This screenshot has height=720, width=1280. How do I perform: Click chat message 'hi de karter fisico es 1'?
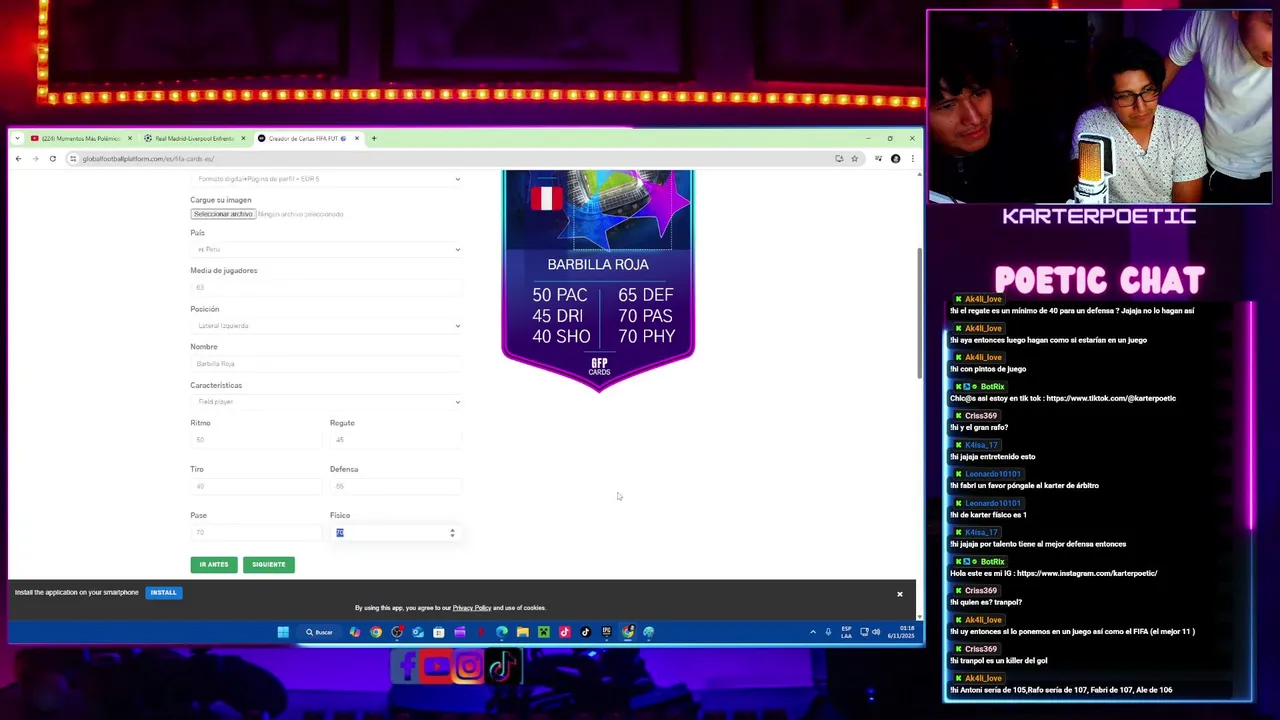pyautogui.click(x=988, y=515)
